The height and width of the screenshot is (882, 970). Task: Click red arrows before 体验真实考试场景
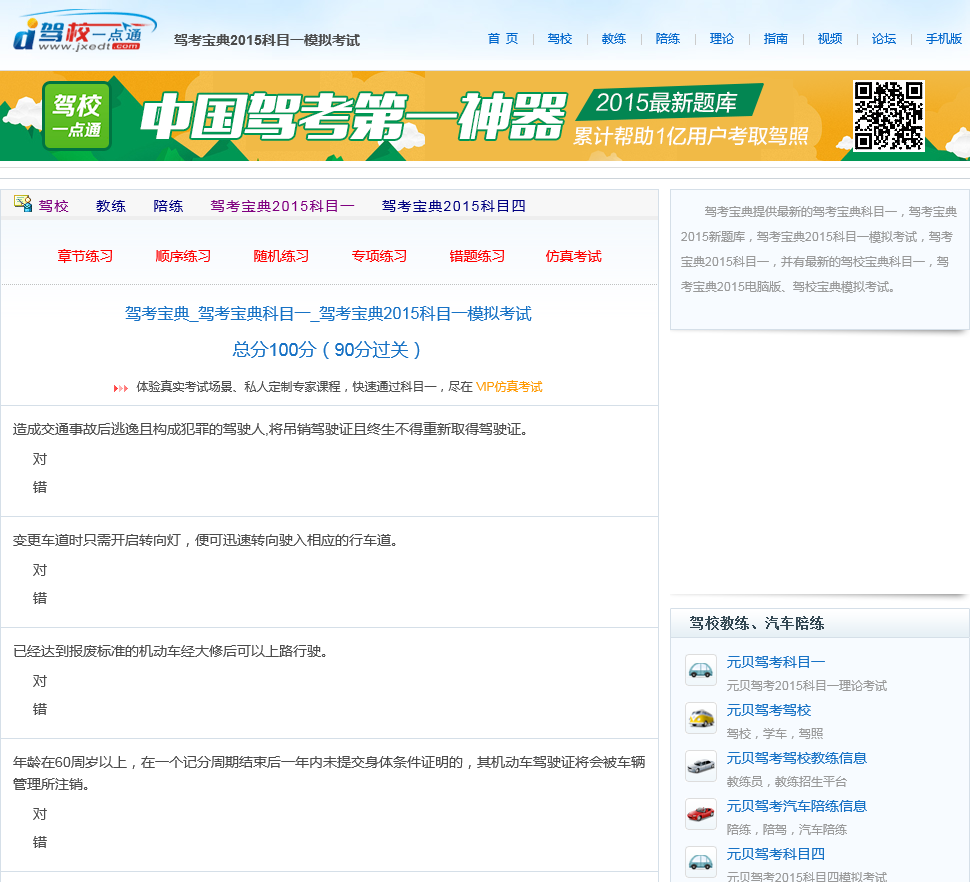121,388
